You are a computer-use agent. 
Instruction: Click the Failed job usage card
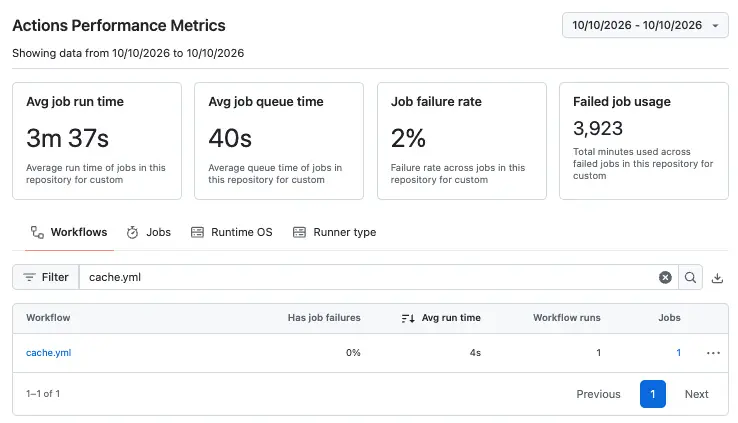[644, 141]
